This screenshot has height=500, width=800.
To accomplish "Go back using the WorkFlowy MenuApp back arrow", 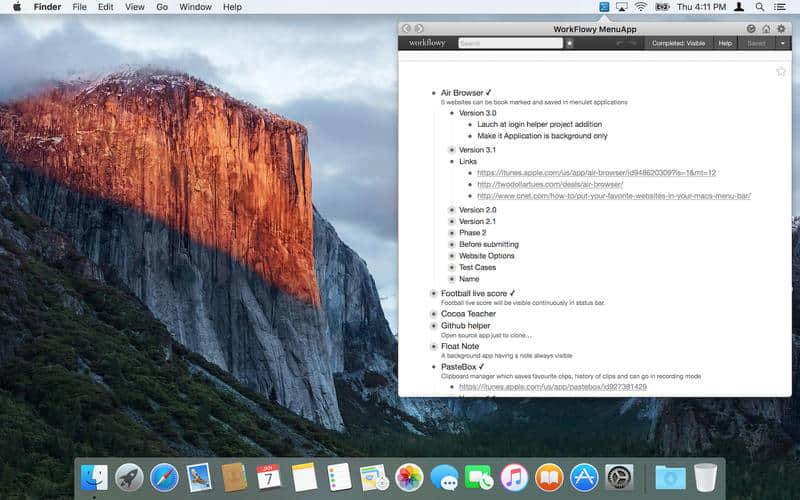I will (x=406, y=29).
